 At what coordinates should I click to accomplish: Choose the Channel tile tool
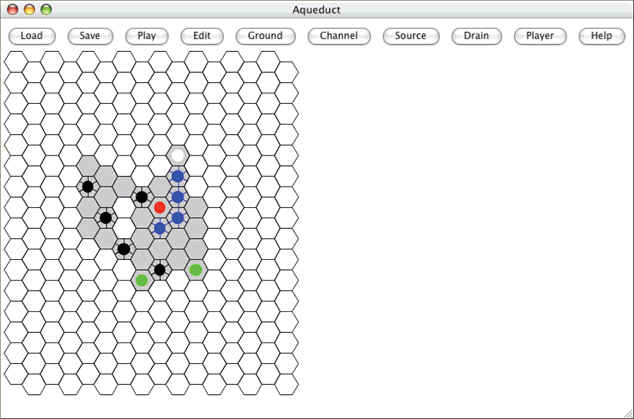[339, 36]
